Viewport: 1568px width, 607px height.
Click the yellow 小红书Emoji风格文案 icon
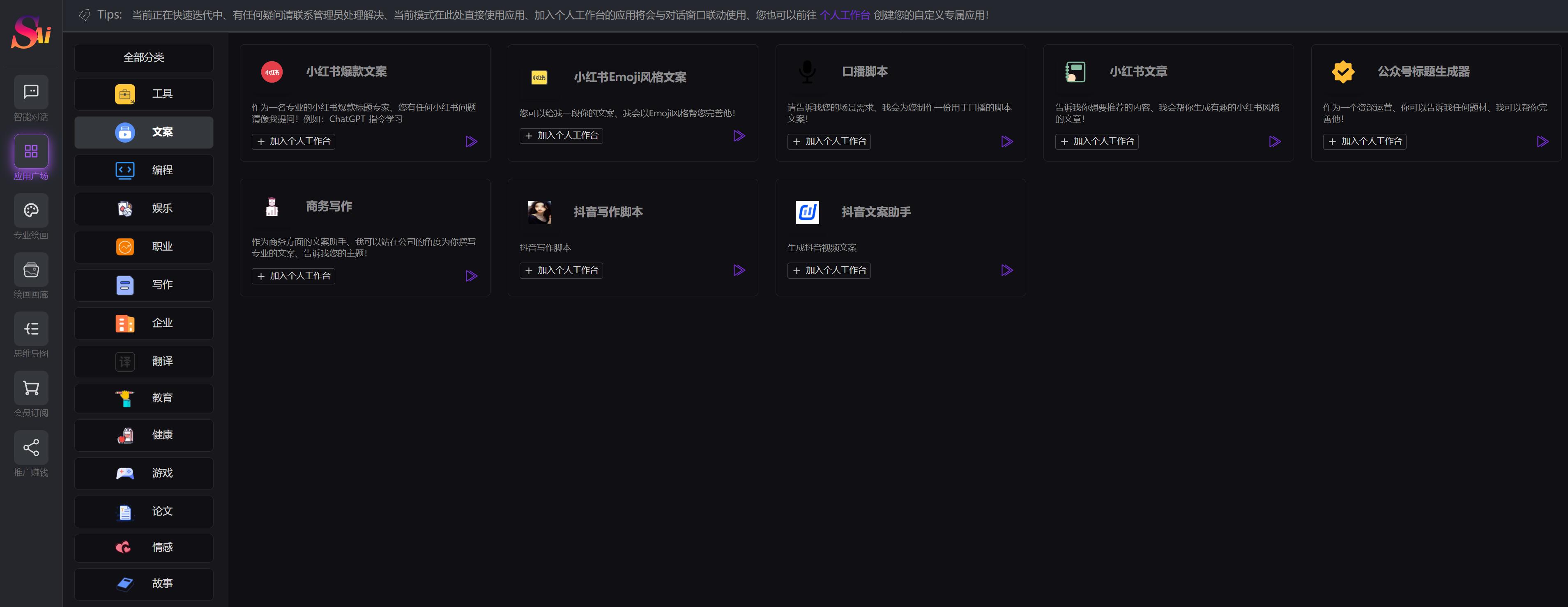tap(539, 78)
